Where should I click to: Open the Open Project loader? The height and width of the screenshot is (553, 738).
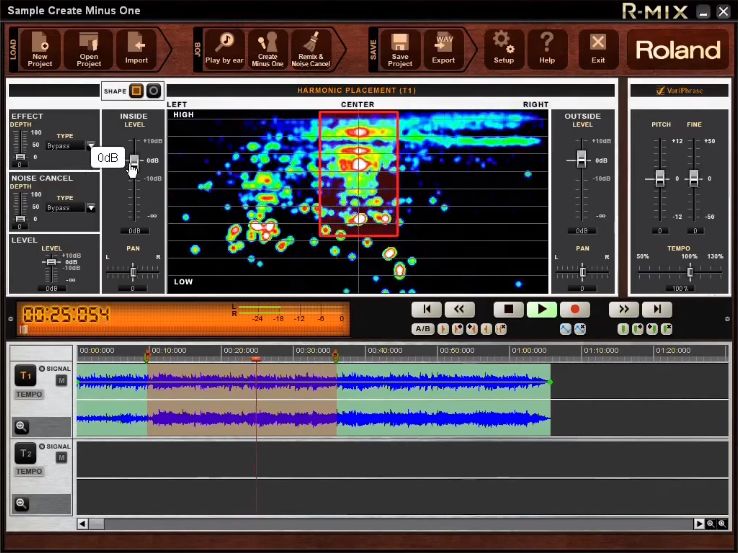click(88, 49)
